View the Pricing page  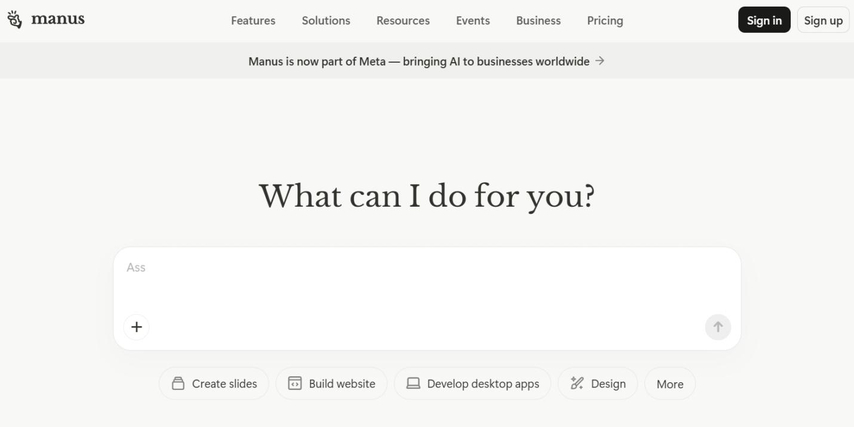605,21
